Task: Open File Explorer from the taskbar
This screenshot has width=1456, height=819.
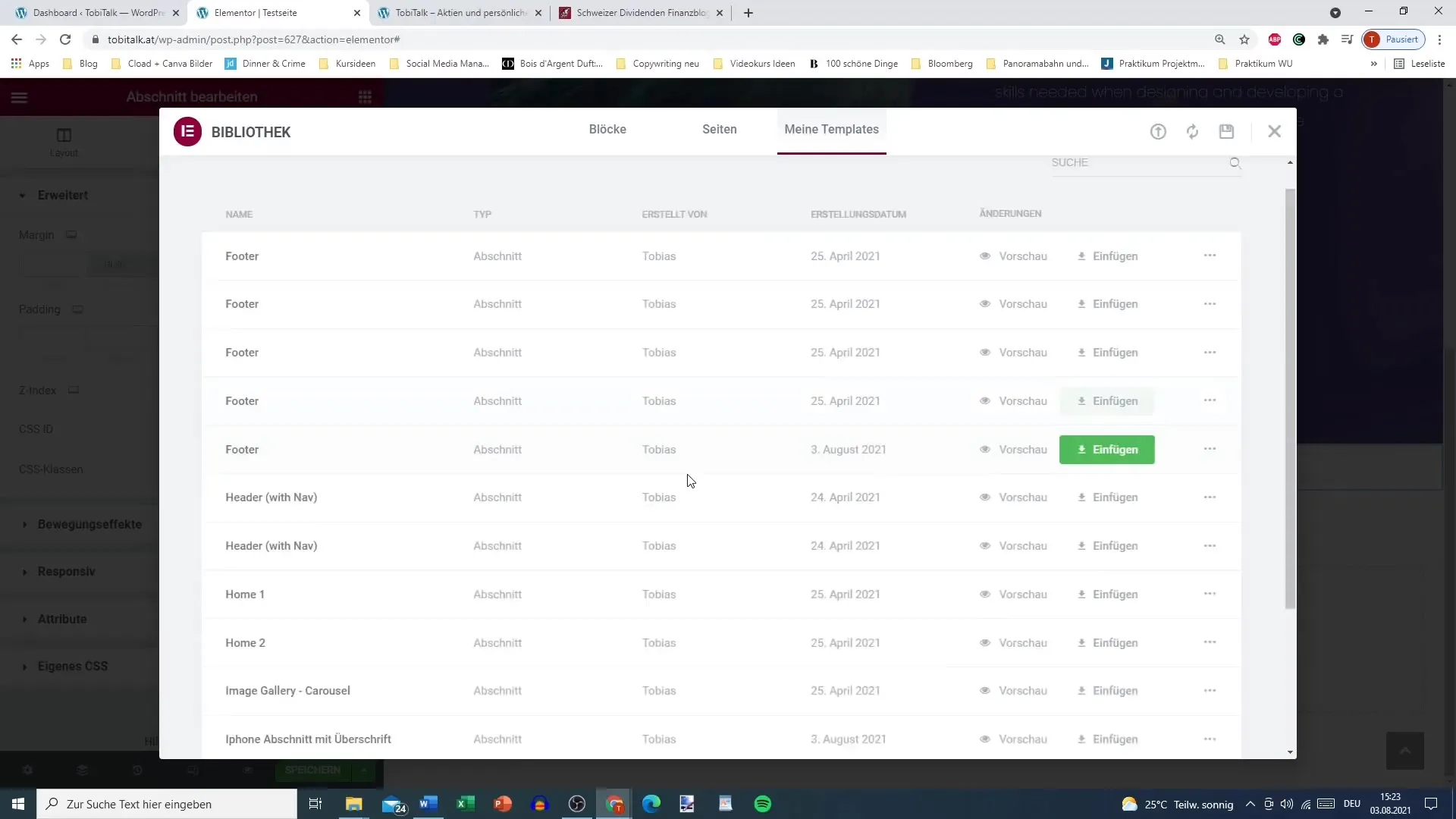Action: click(x=353, y=804)
